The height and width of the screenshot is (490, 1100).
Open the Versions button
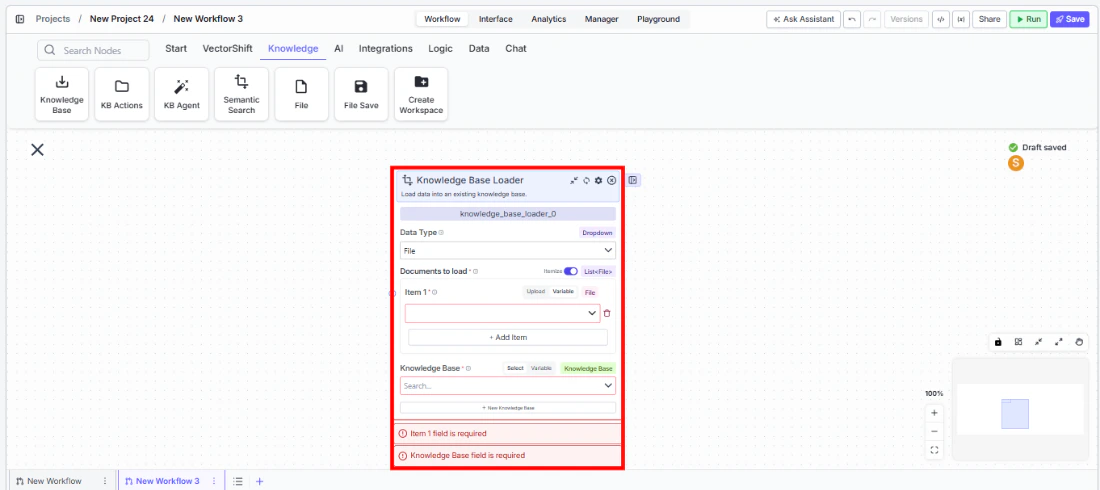pyautogui.click(x=906, y=19)
